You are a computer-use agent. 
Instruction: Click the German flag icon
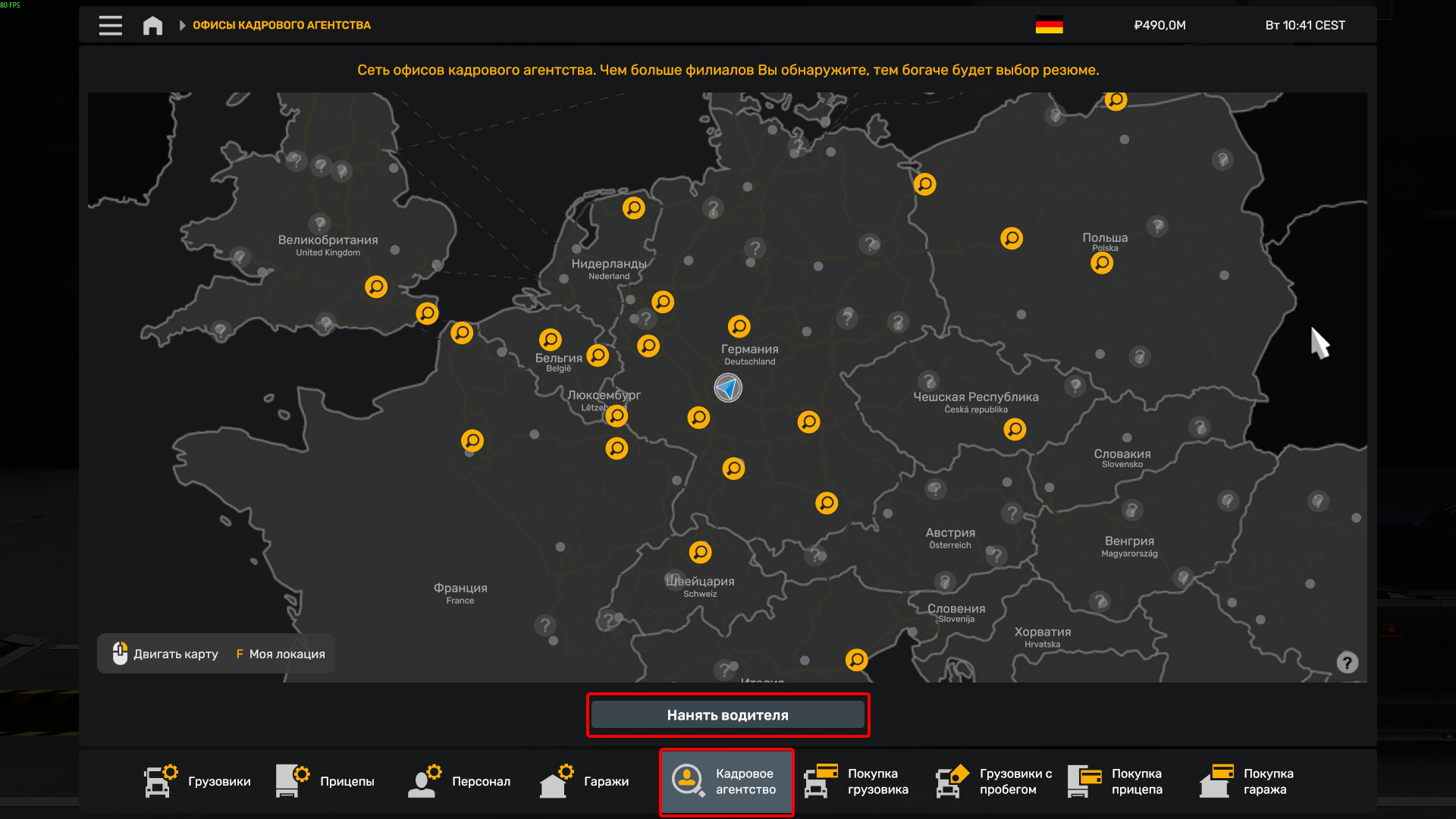point(1049,25)
